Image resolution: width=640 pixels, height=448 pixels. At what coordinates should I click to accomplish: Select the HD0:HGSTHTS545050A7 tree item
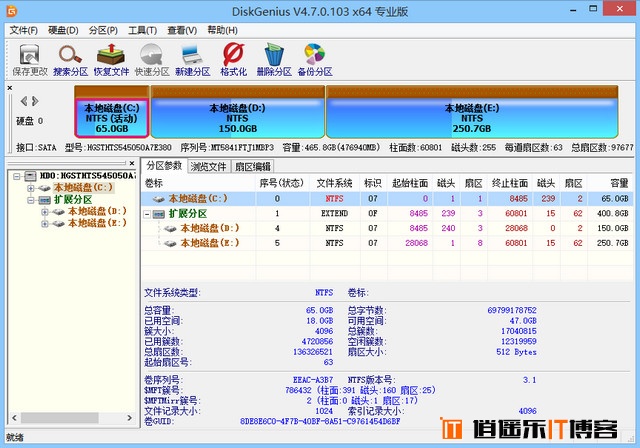[x=87, y=176]
